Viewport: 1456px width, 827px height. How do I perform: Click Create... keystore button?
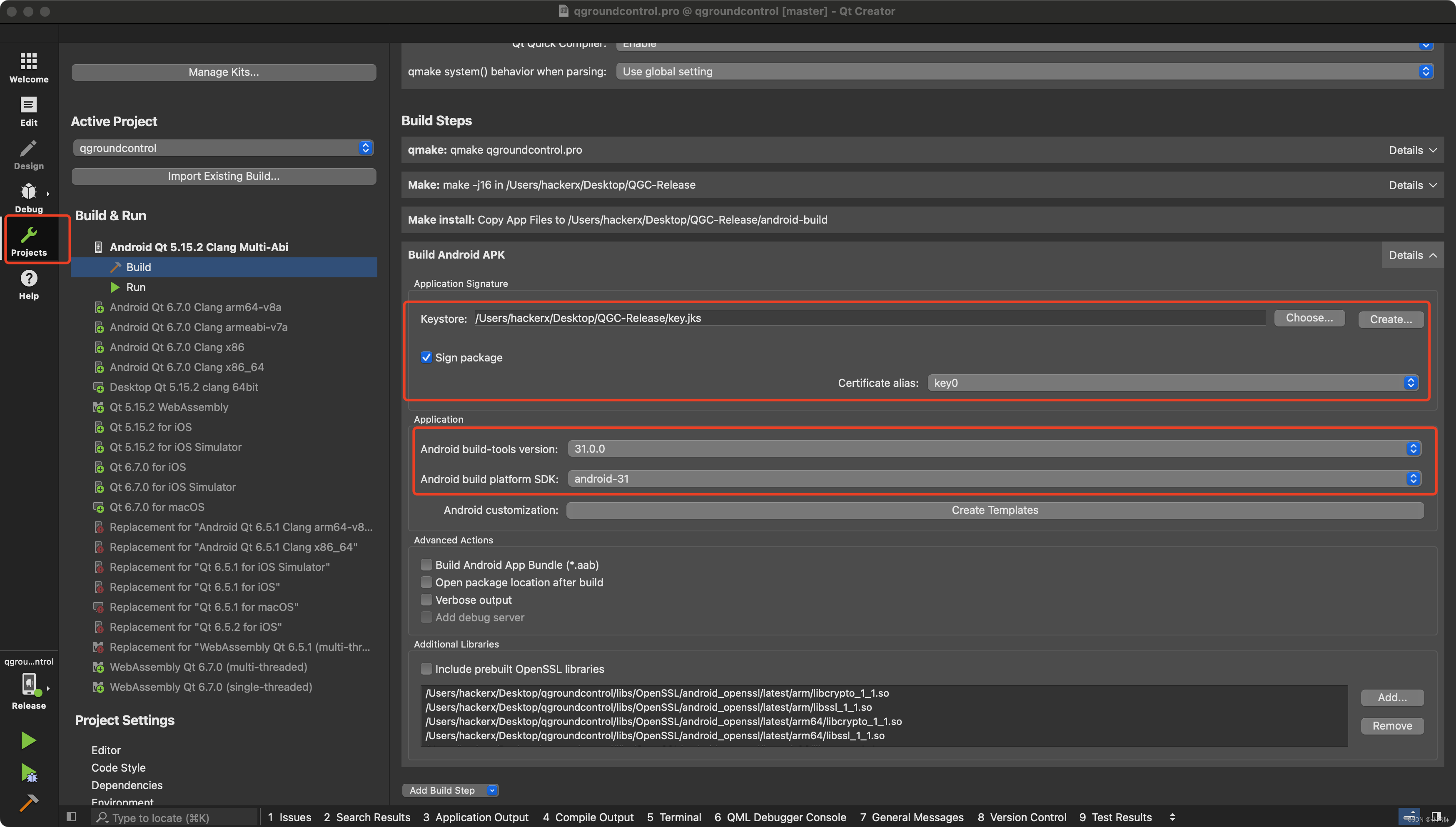pyautogui.click(x=1391, y=319)
